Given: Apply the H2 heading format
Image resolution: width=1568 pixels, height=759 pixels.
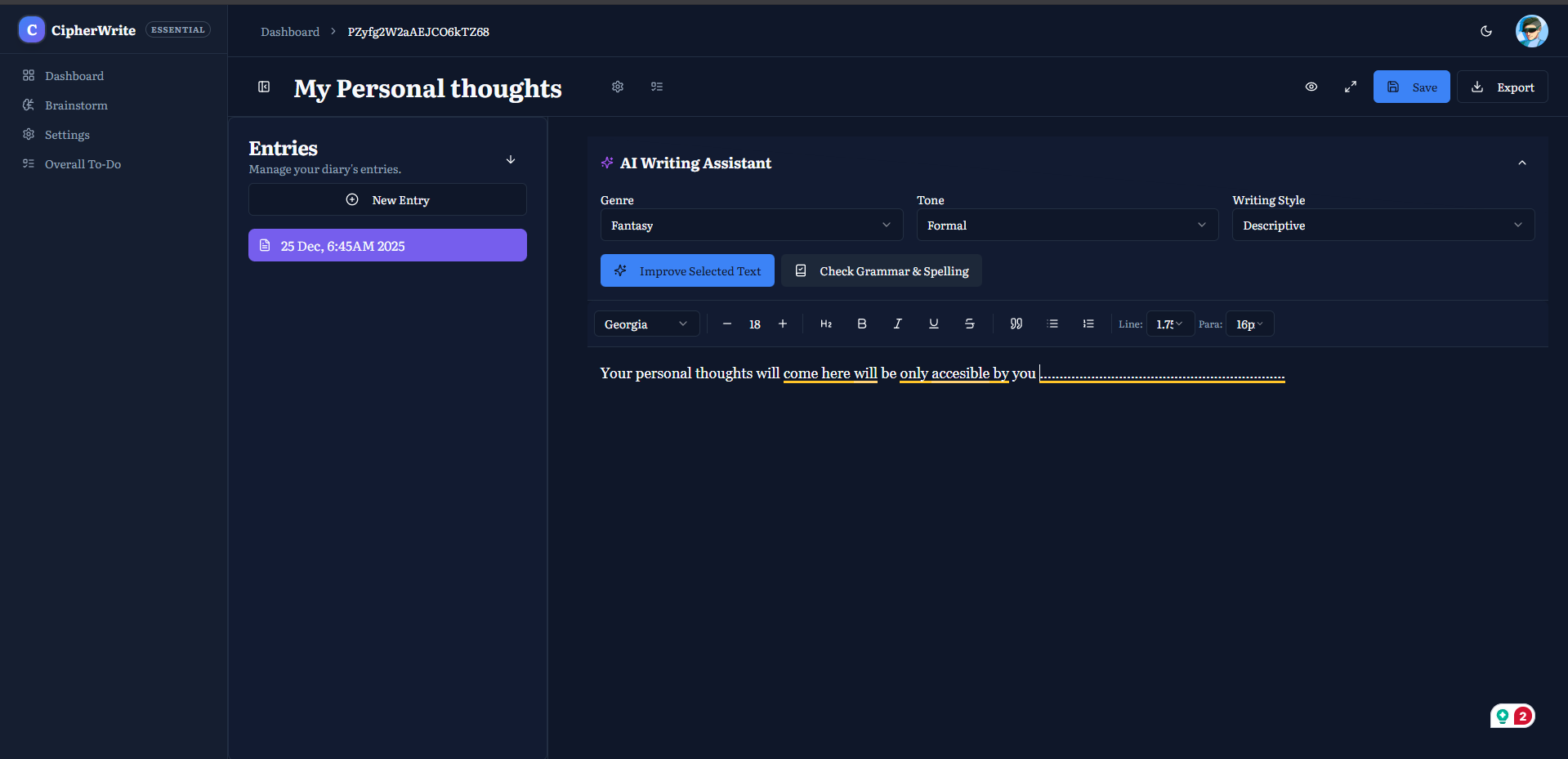Looking at the screenshot, I should (825, 324).
